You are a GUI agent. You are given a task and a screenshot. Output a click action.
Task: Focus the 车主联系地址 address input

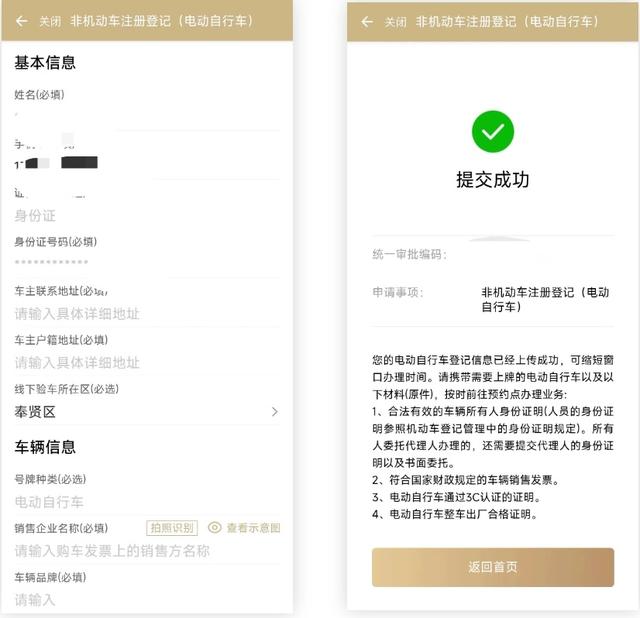pyautogui.click(x=147, y=313)
